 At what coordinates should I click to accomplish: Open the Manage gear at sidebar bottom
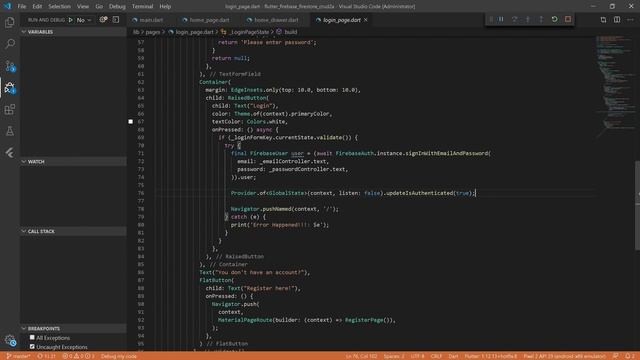10,340
